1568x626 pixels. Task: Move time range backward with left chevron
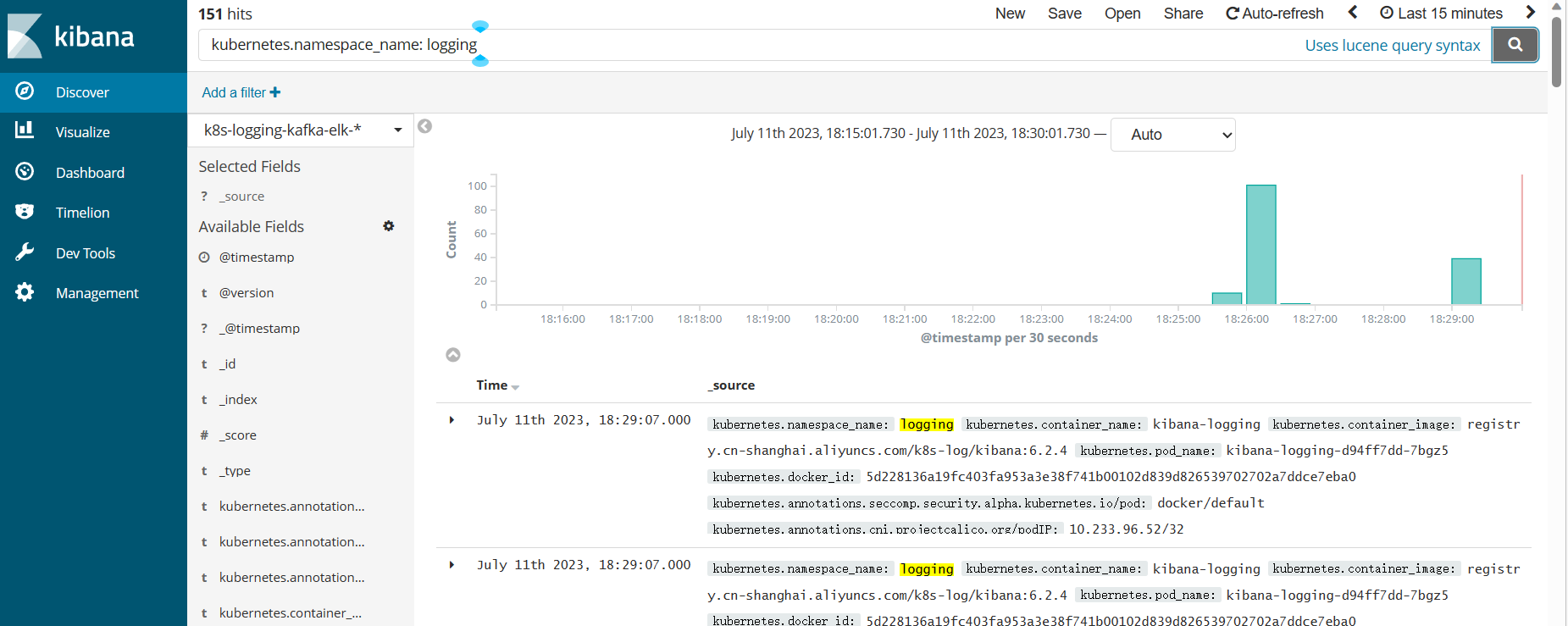click(1353, 12)
